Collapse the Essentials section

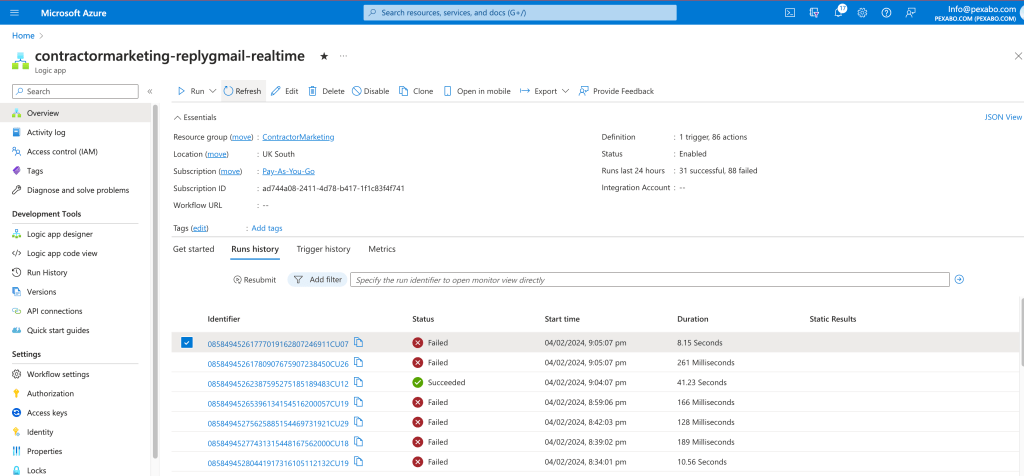click(195, 118)
